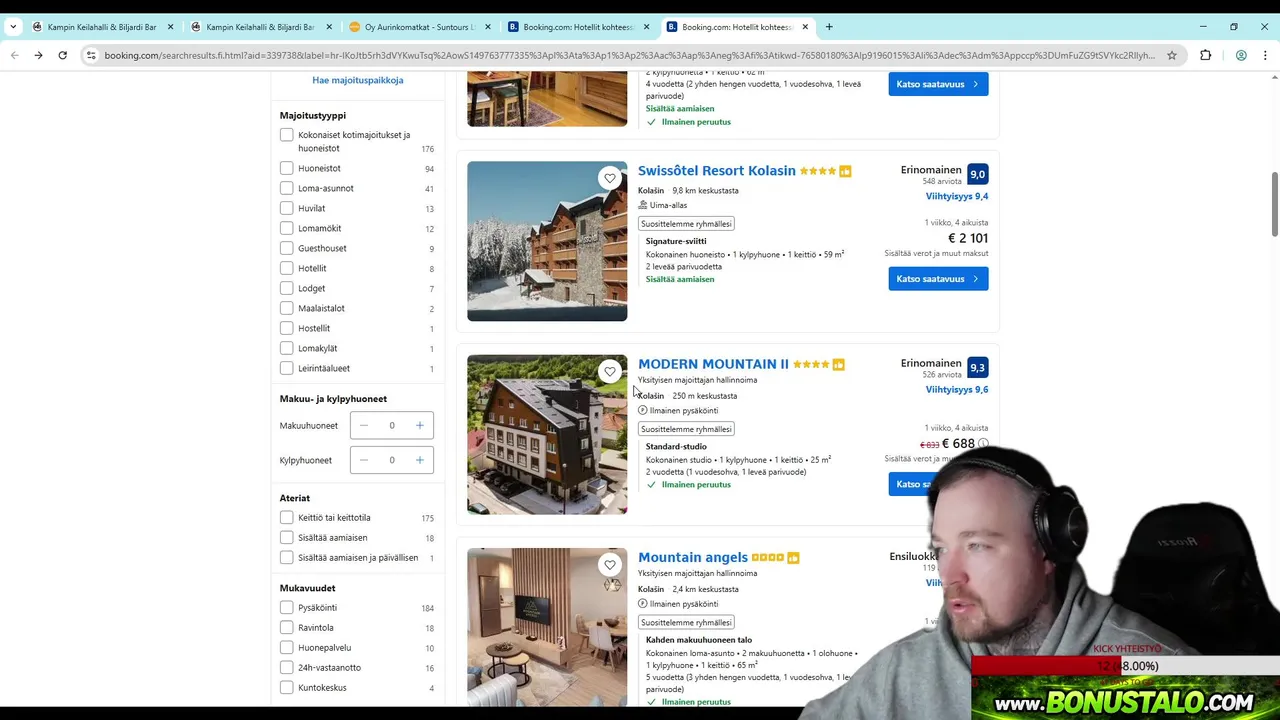Check Keittiö tai keittotila filter

pyautogui.click(x=287, y=517)
